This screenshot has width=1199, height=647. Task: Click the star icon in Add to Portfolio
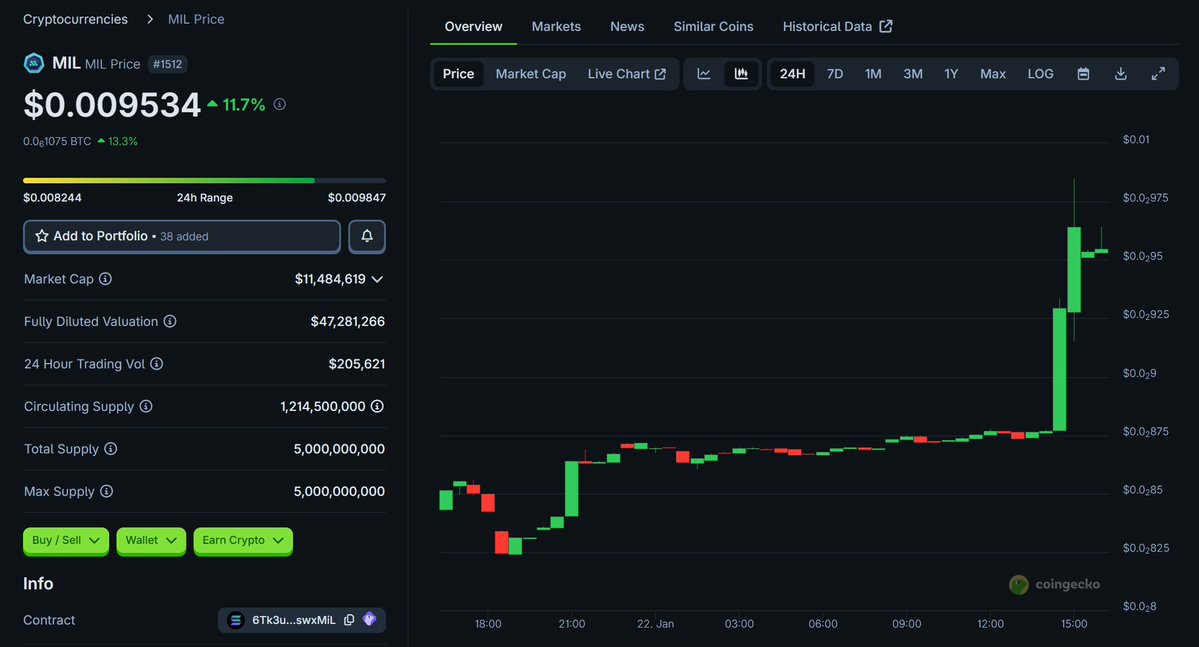(42, 236)
